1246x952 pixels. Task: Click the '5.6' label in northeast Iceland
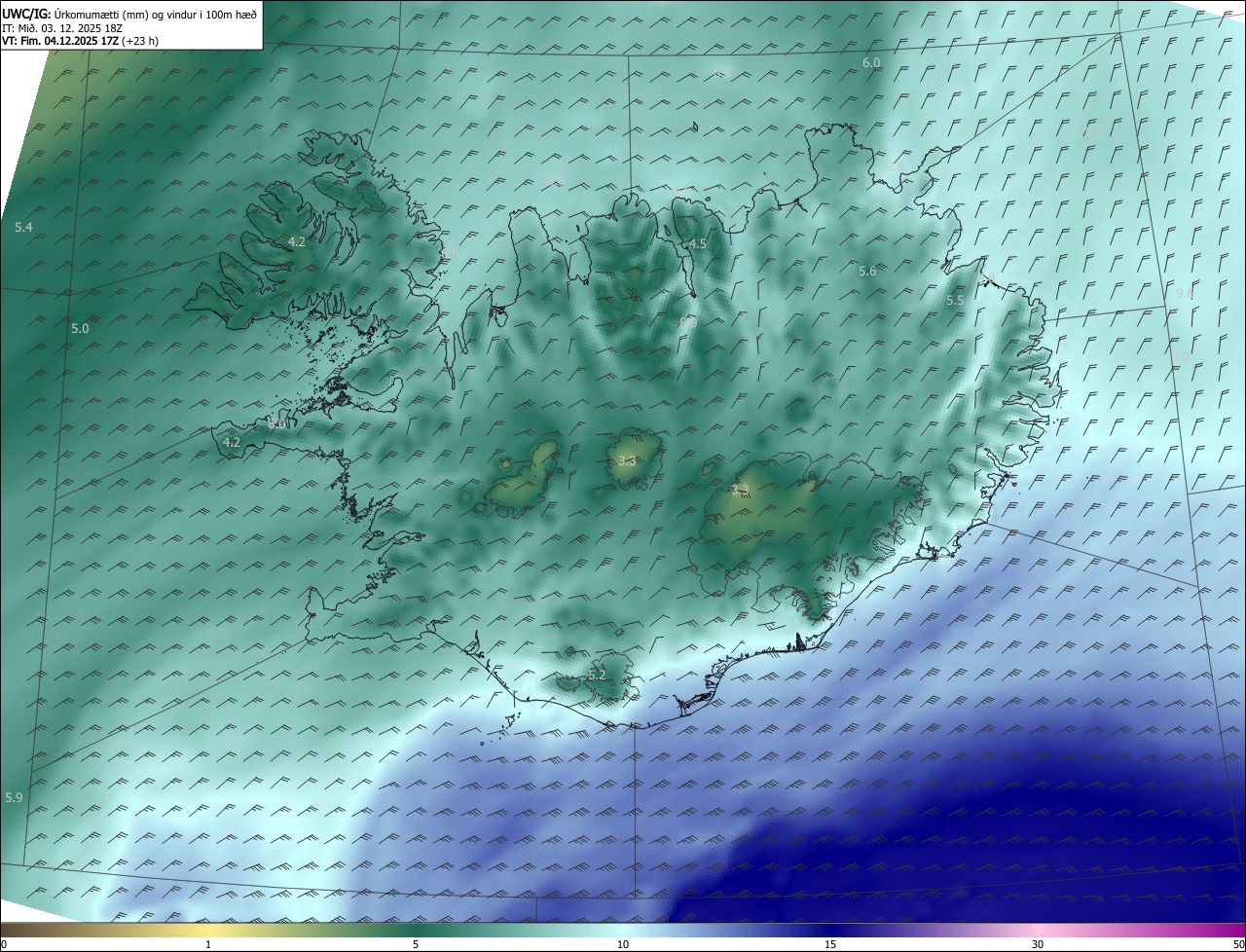pyautogui.click(x=867, y=272)
